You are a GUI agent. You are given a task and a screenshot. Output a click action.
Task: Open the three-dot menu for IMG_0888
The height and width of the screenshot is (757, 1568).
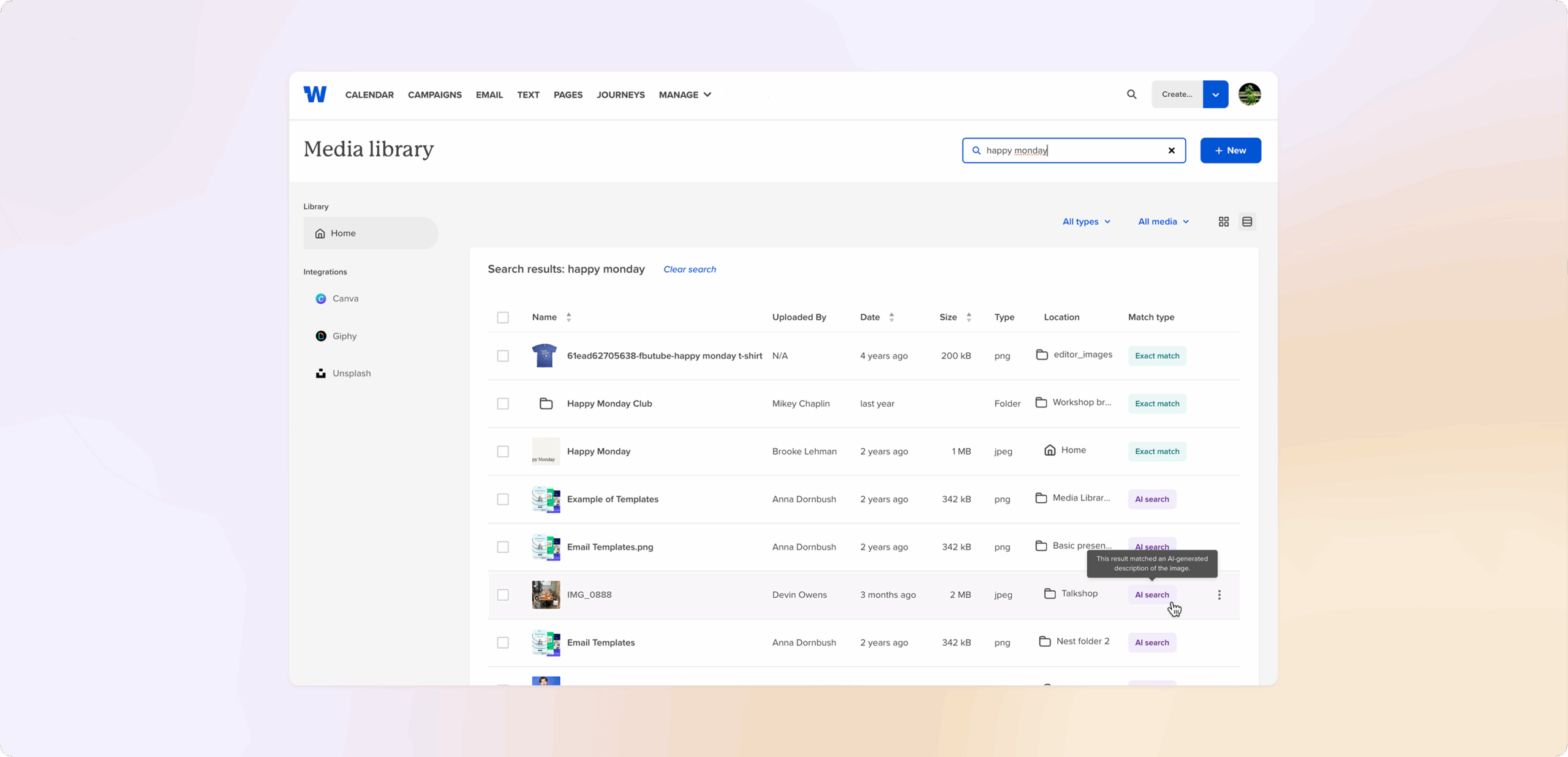pos(1219,595)
